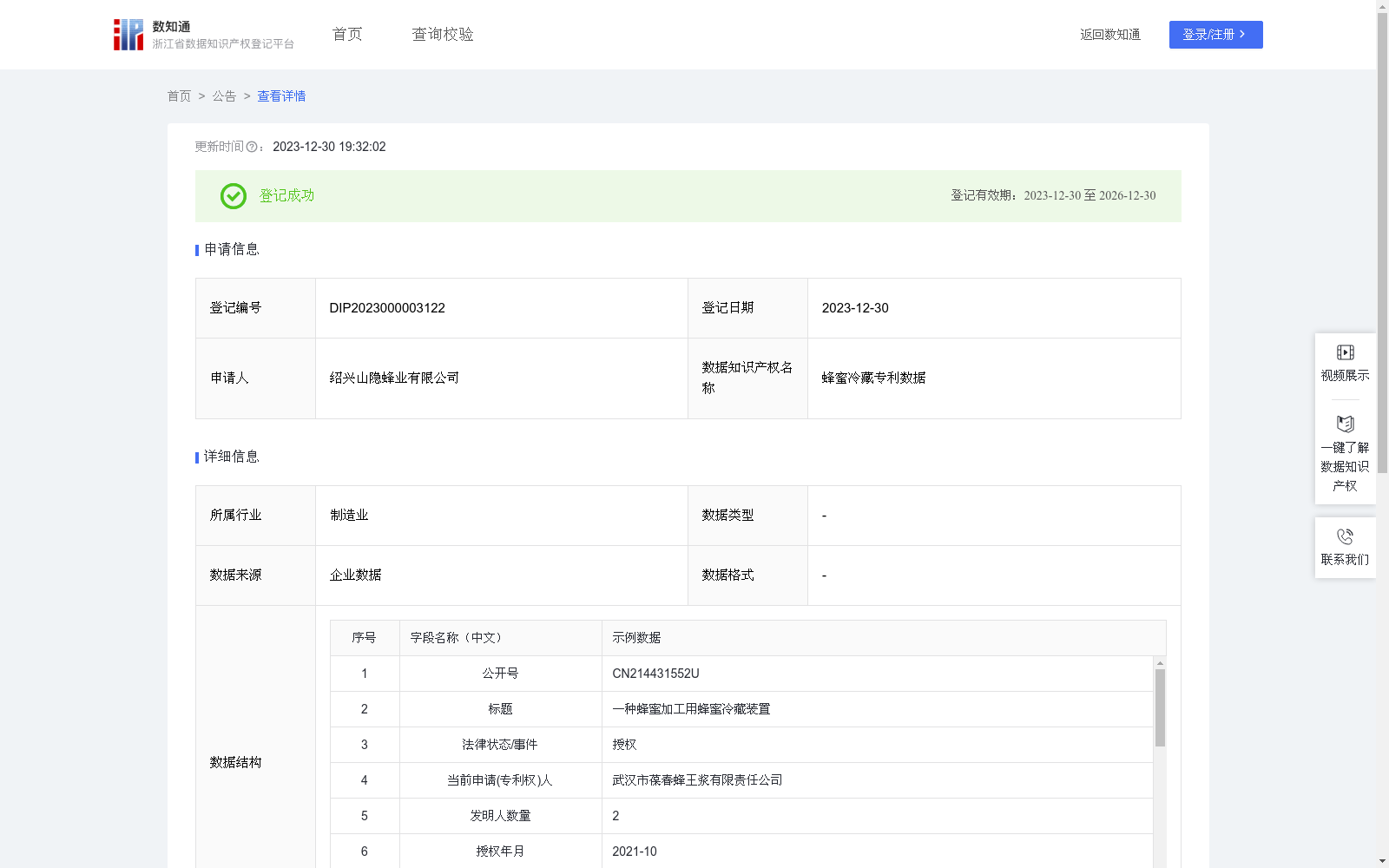Click the green 登记成功 checkmark icon

[x=234, y=196]
